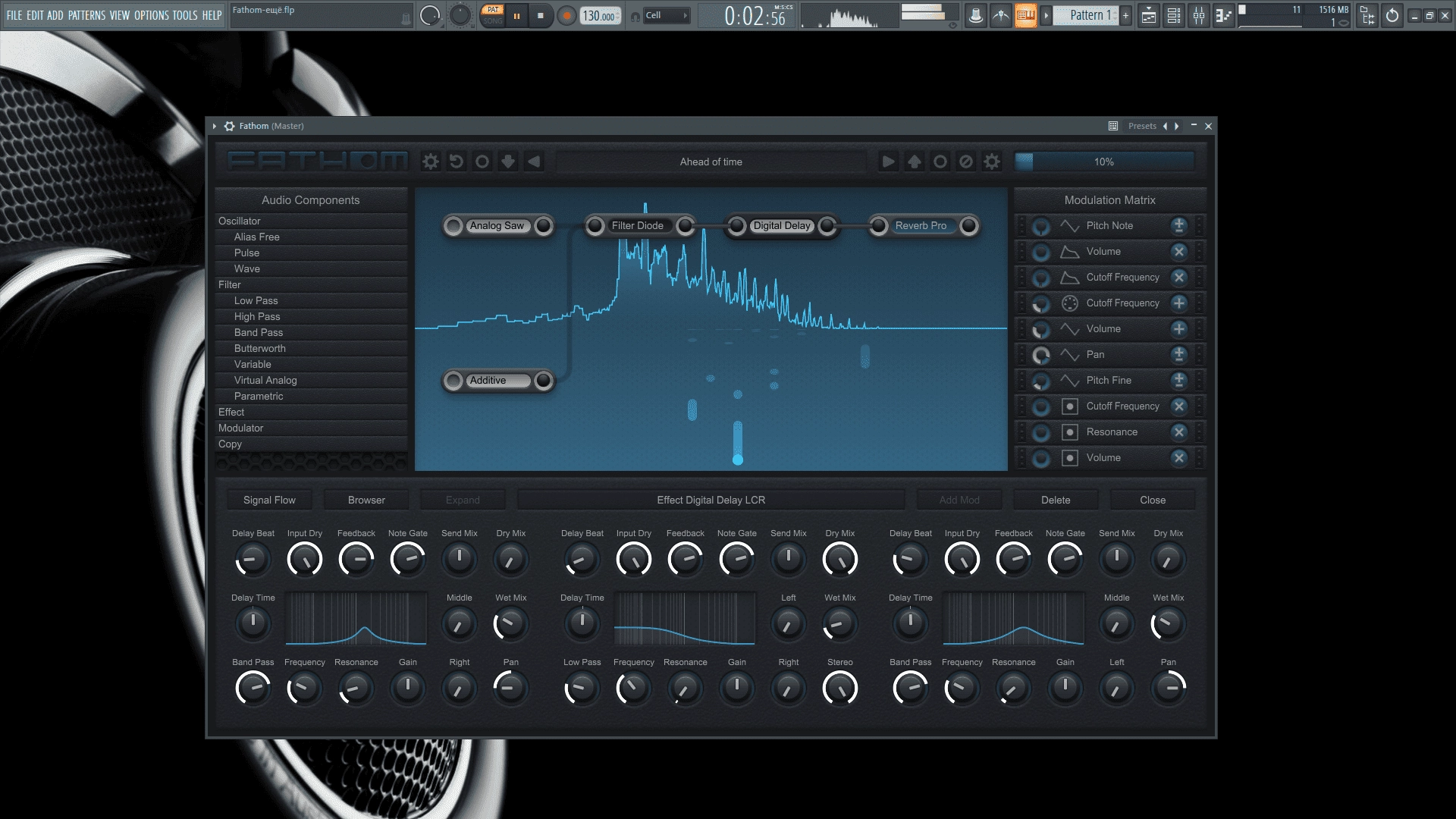
Task: Select the Digital Delay node
Action: 782,225
